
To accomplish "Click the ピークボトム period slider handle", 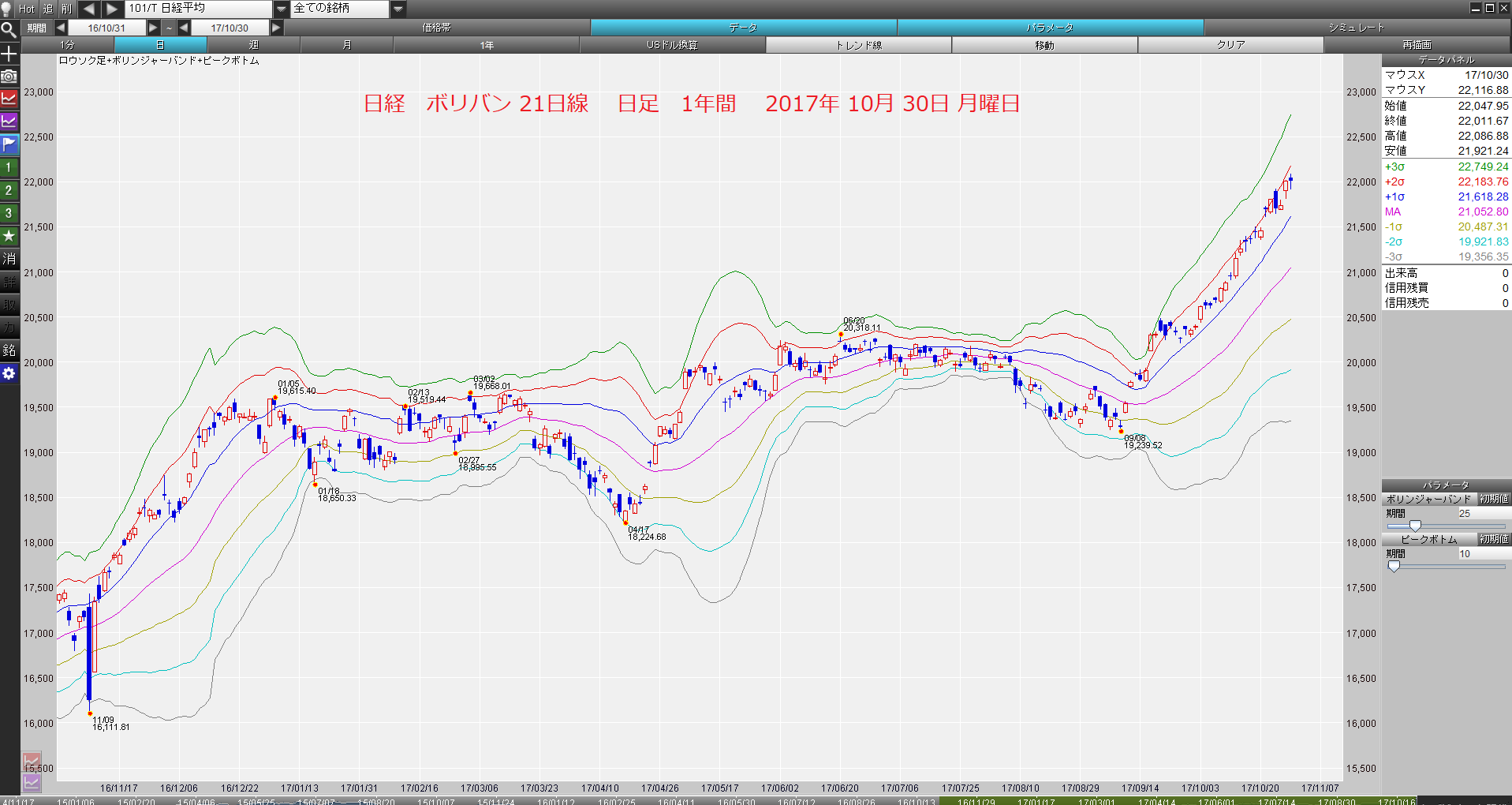I will click(1394, 566).
